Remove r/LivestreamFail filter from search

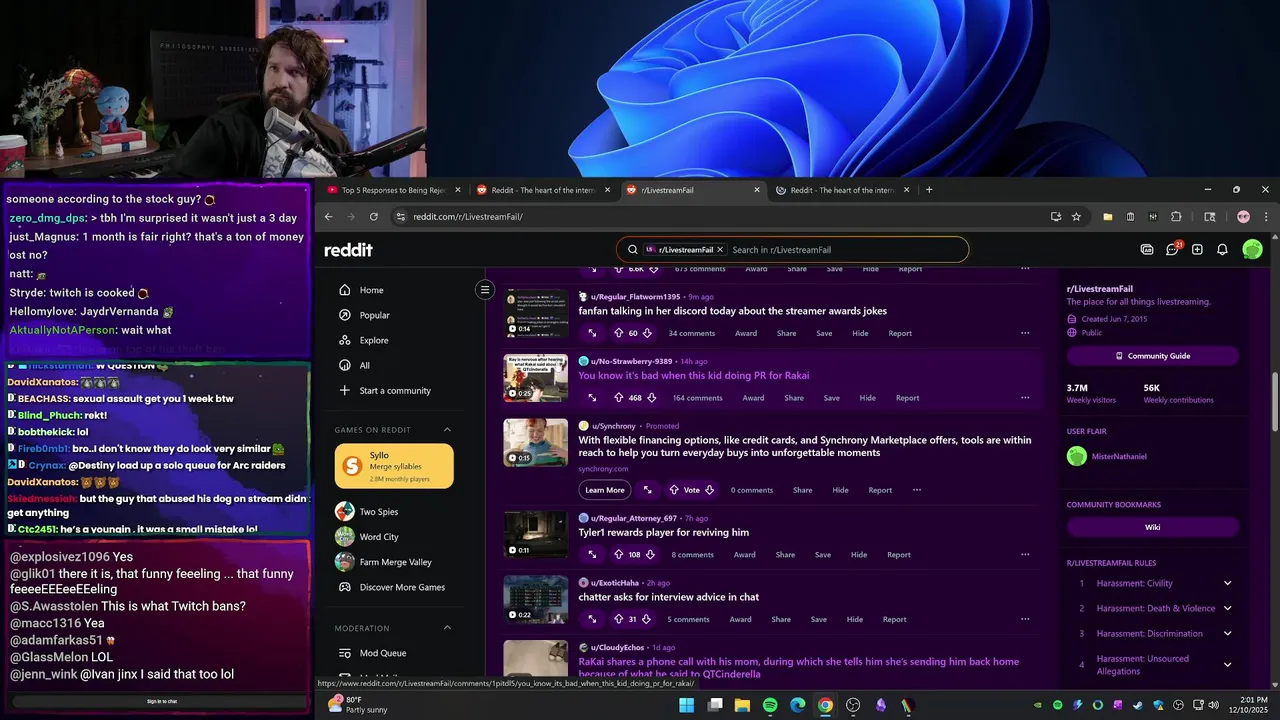[720, 250]
